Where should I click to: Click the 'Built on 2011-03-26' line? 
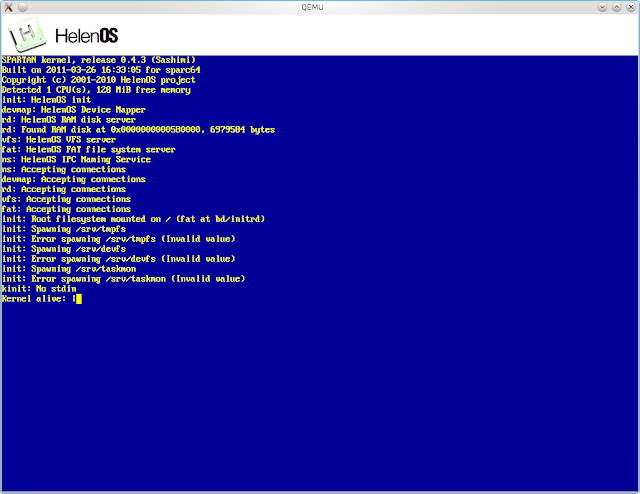(101, 70)
